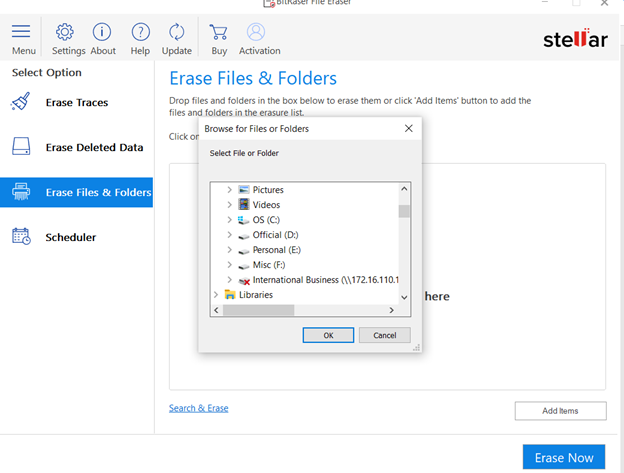Expand the Videos tree node
Viewport: 624px width, 473px height.
tap(229, 204)
